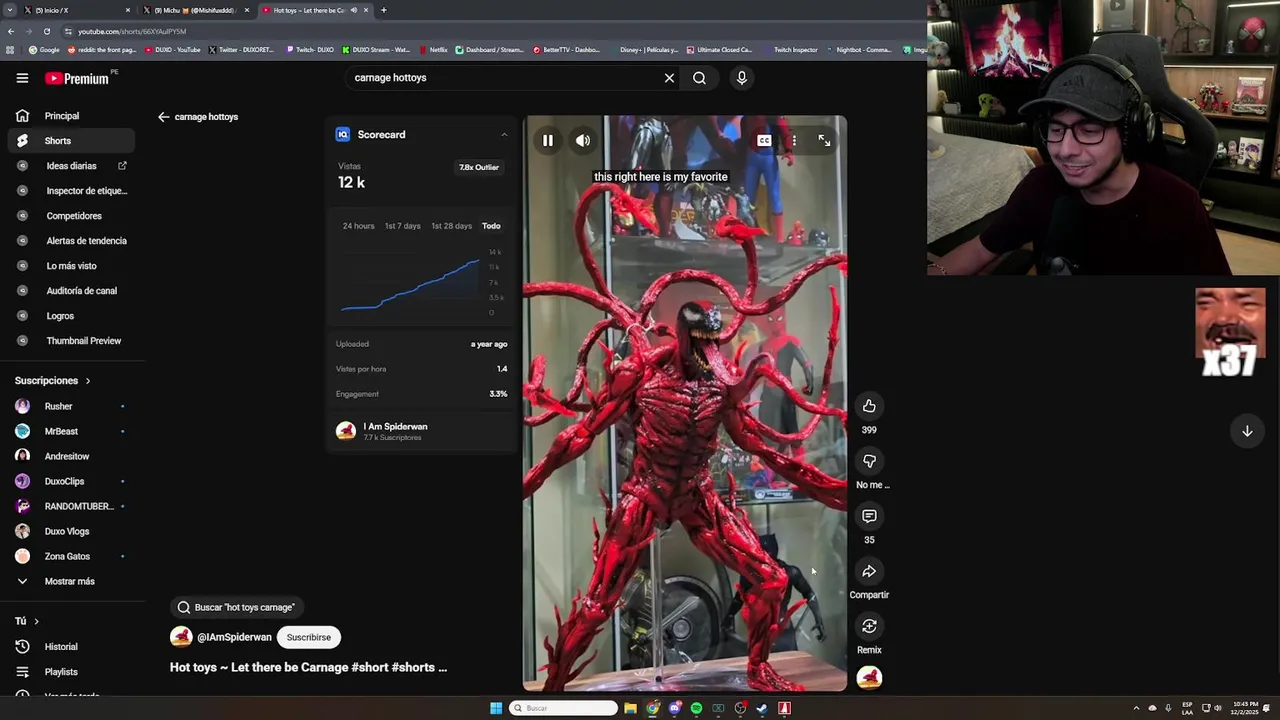This screenshot has height=720, width=1280.
Task: Mute the short's volume
Action: [x=582, y=141]
